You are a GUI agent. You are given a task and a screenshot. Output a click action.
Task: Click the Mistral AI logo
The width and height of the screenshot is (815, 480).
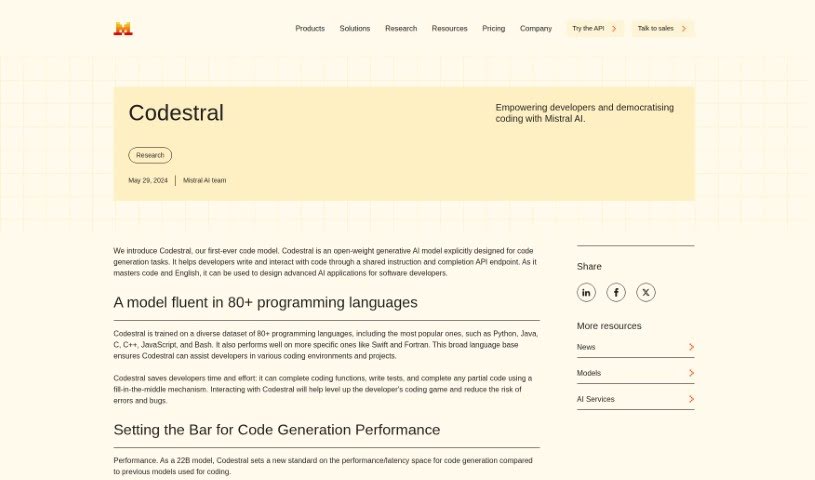pos(123,29)
